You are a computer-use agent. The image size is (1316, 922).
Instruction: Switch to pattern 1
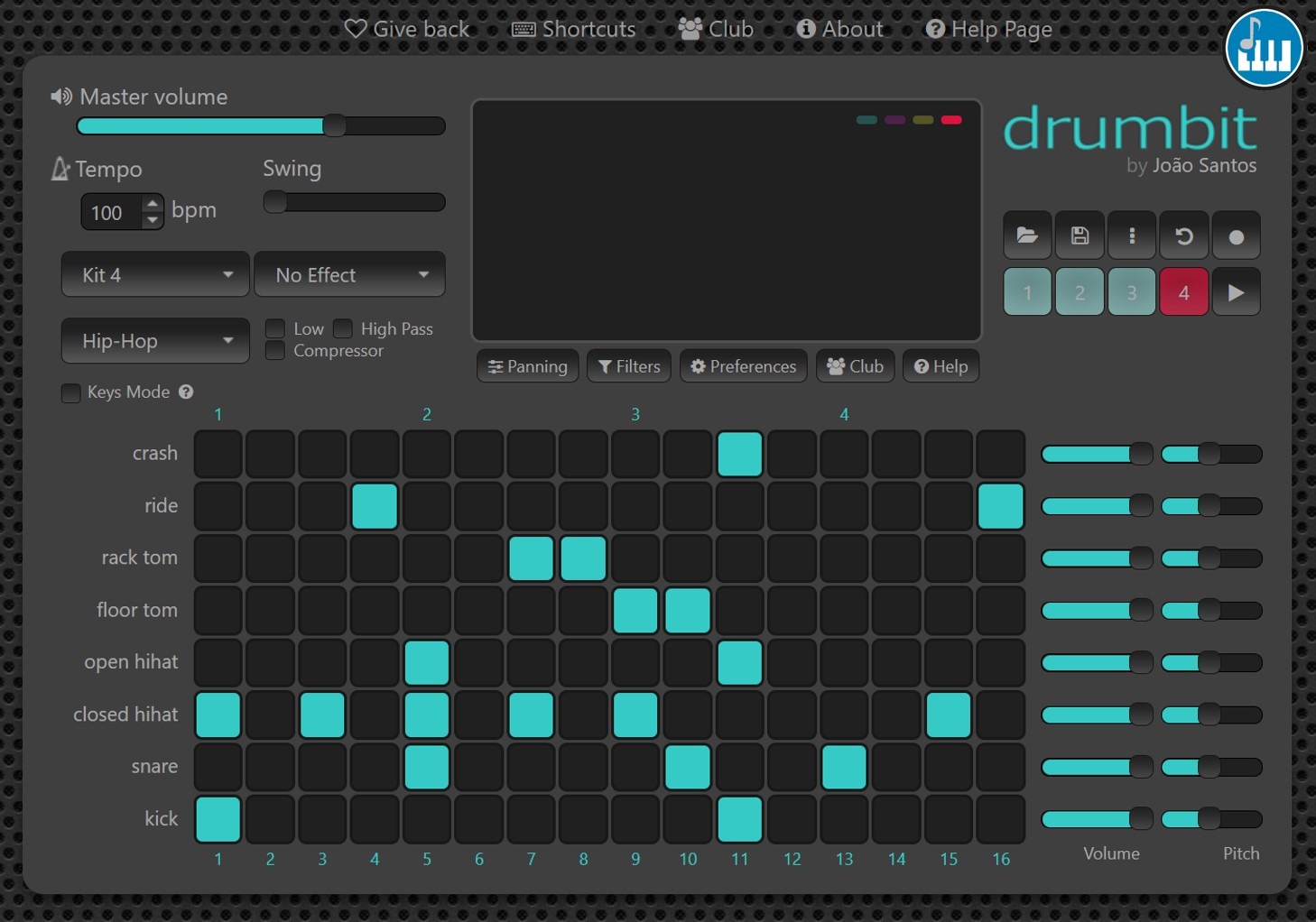tap(1027, 292)
